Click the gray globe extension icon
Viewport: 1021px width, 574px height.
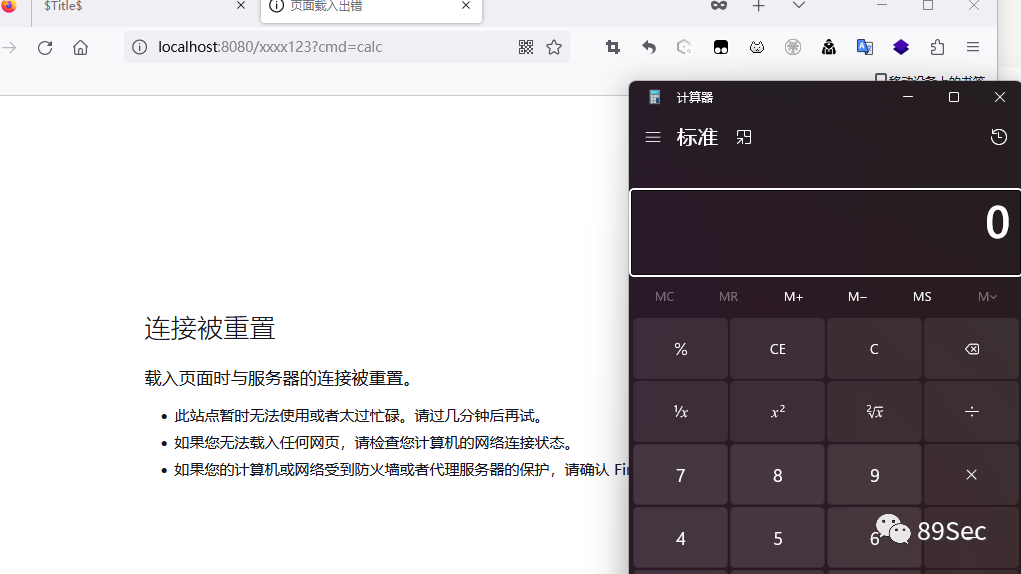click(792, 47)
